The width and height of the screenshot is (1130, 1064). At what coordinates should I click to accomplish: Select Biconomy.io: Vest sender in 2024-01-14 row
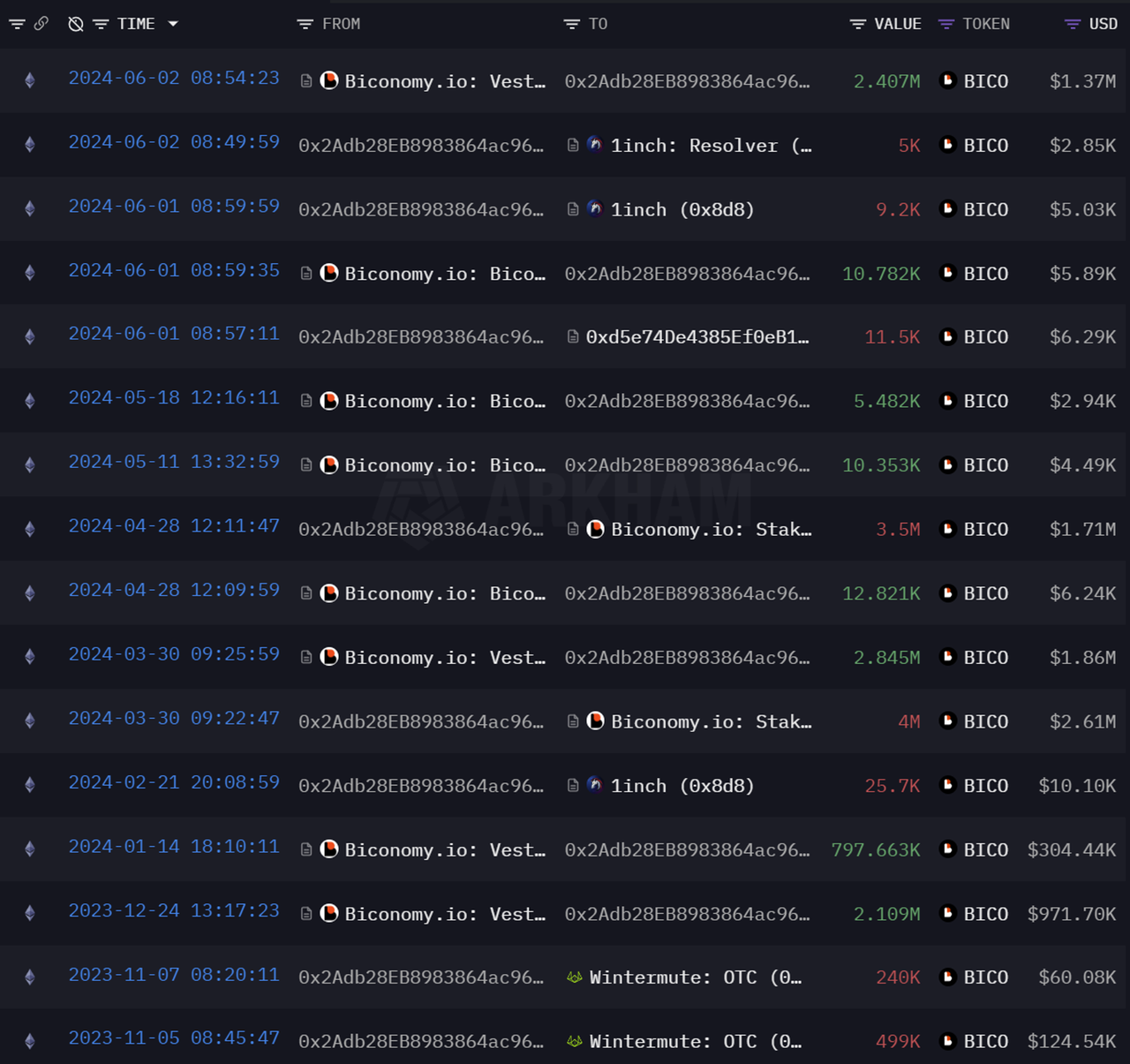click(x=445, y=850)
